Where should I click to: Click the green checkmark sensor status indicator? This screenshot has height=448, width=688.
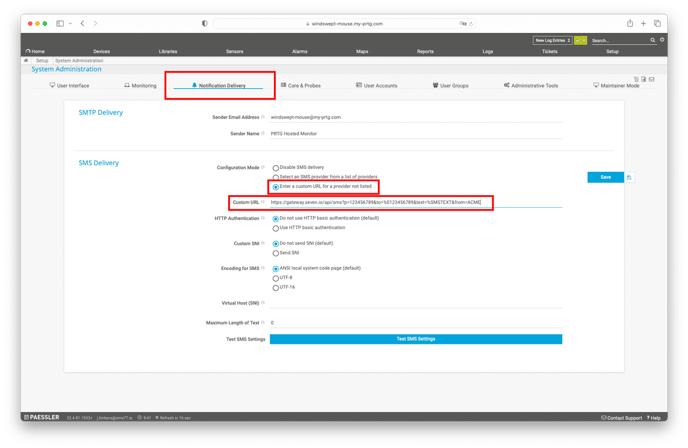[580, 41]
